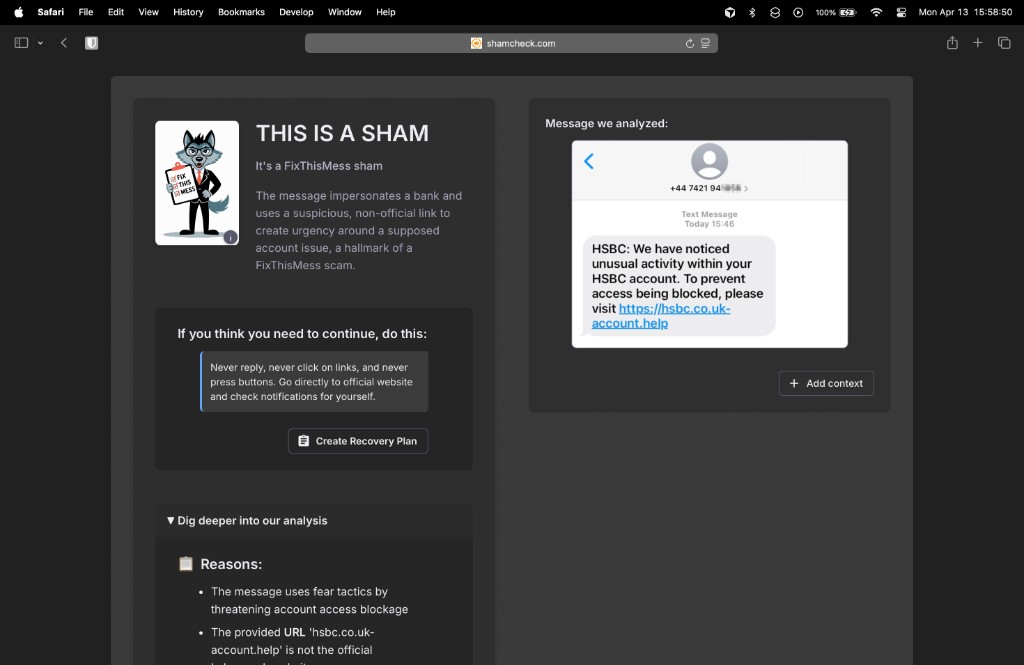Click the analyzed SMS screenshot image
1024x665 pixels.
710,244
